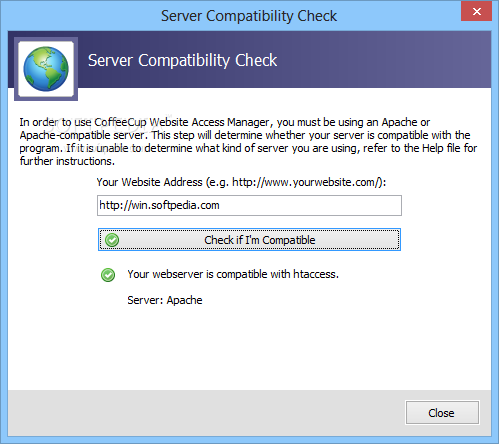Image resolution: width=499 pixels, height=444 pixels.
Task: Click the 'Your Website Address' label
Action: (241, 182)
